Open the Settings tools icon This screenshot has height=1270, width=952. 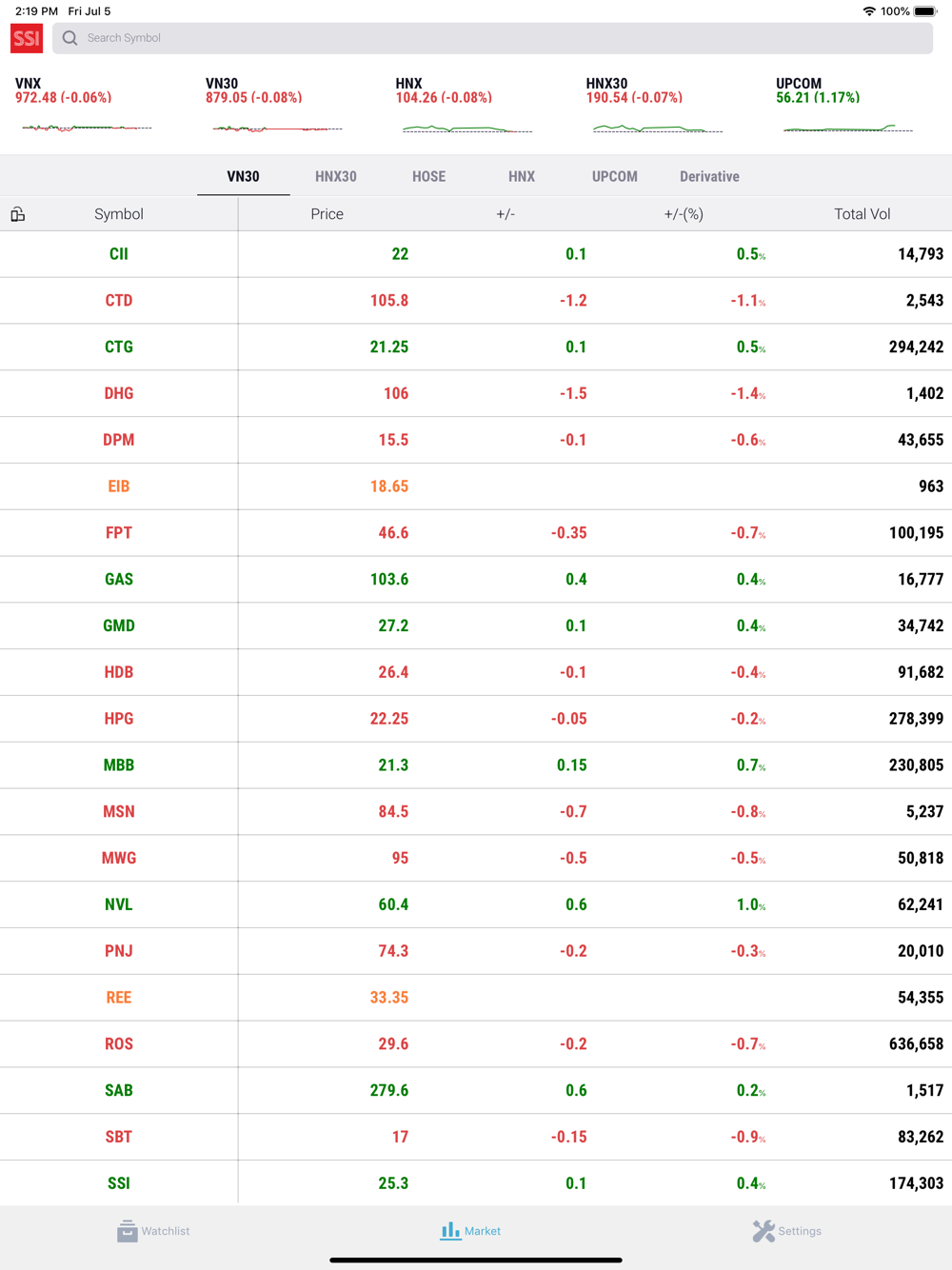click(x=764, y=1231)
